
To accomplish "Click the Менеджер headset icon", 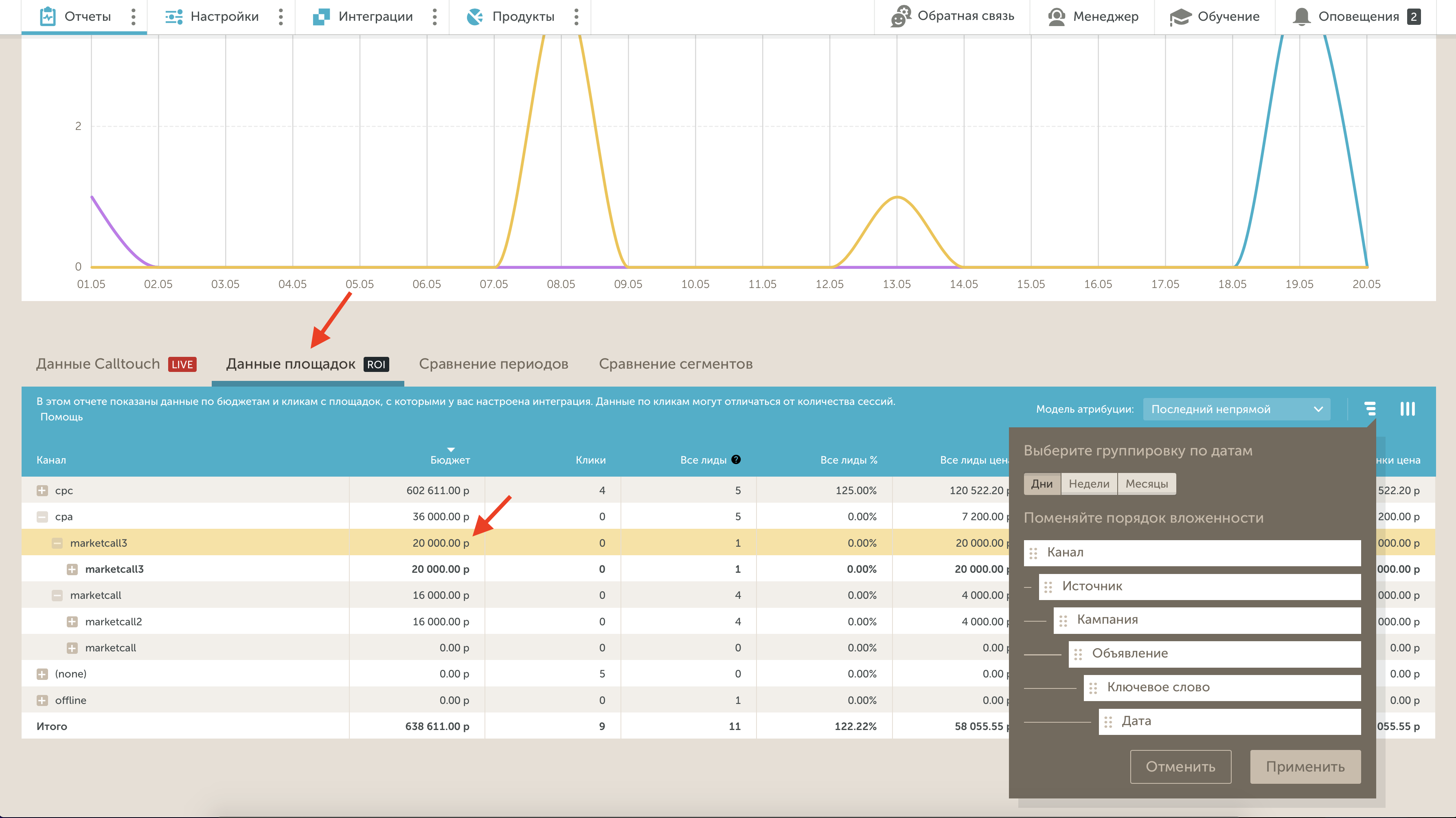I will [x=1057, y=16].
